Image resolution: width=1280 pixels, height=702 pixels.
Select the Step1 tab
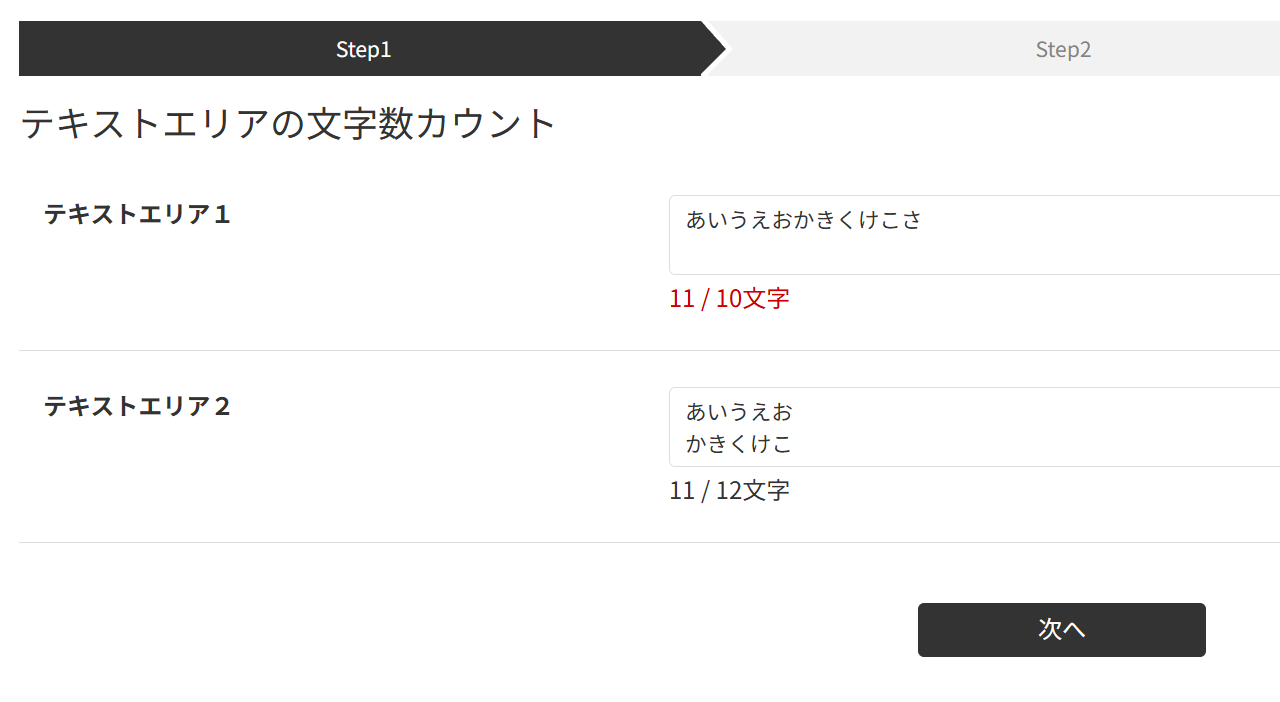pyautogui.click(x=363, y=49)
